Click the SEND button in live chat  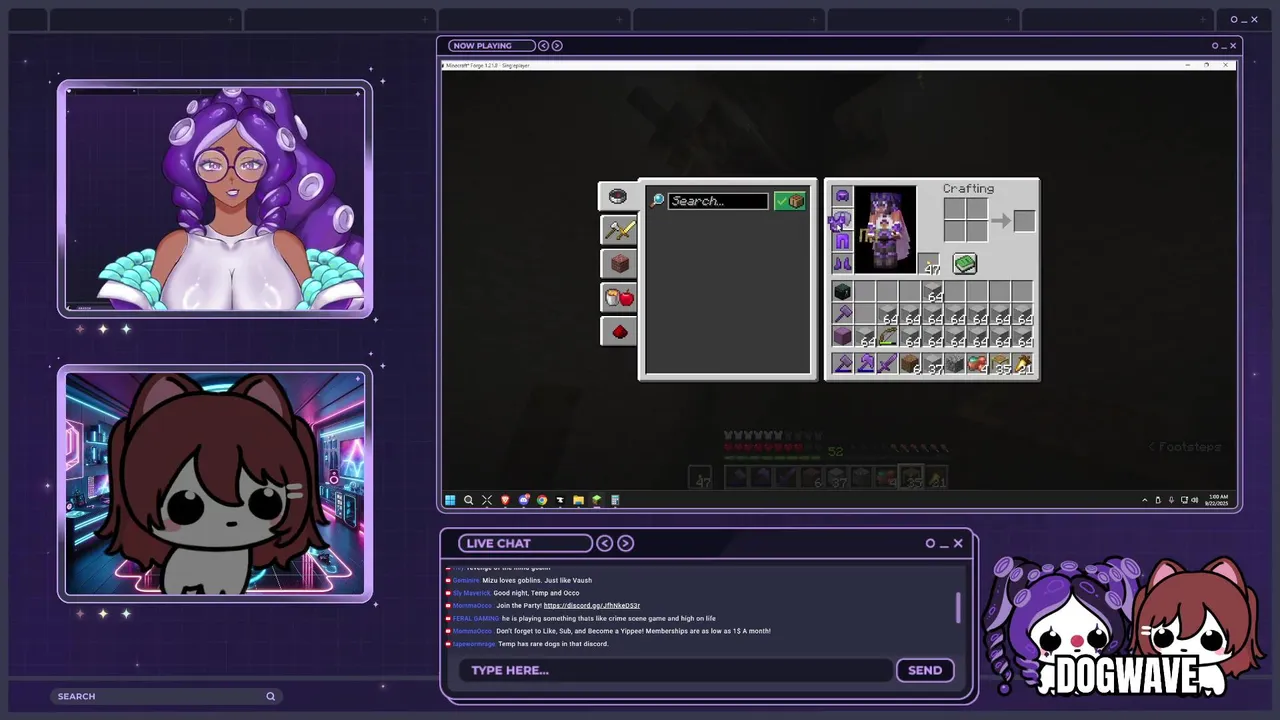925,670
